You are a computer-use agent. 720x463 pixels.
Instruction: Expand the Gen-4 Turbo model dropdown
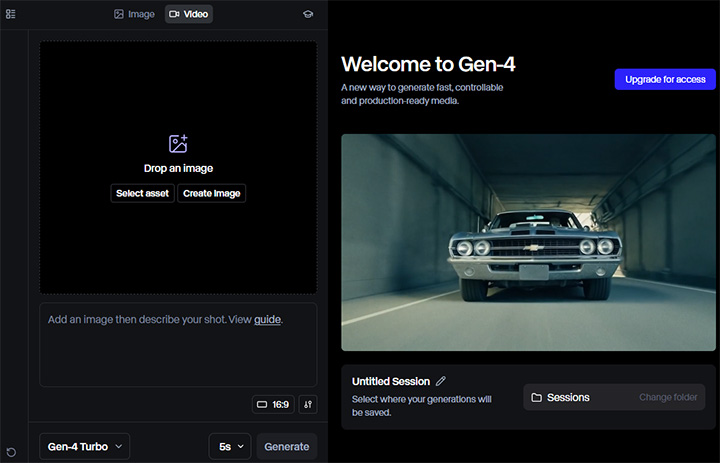[84, 446]
